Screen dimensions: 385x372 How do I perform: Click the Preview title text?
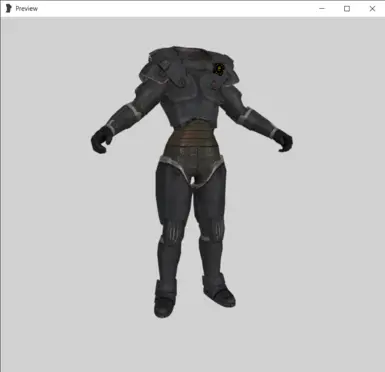pos(26,9)
